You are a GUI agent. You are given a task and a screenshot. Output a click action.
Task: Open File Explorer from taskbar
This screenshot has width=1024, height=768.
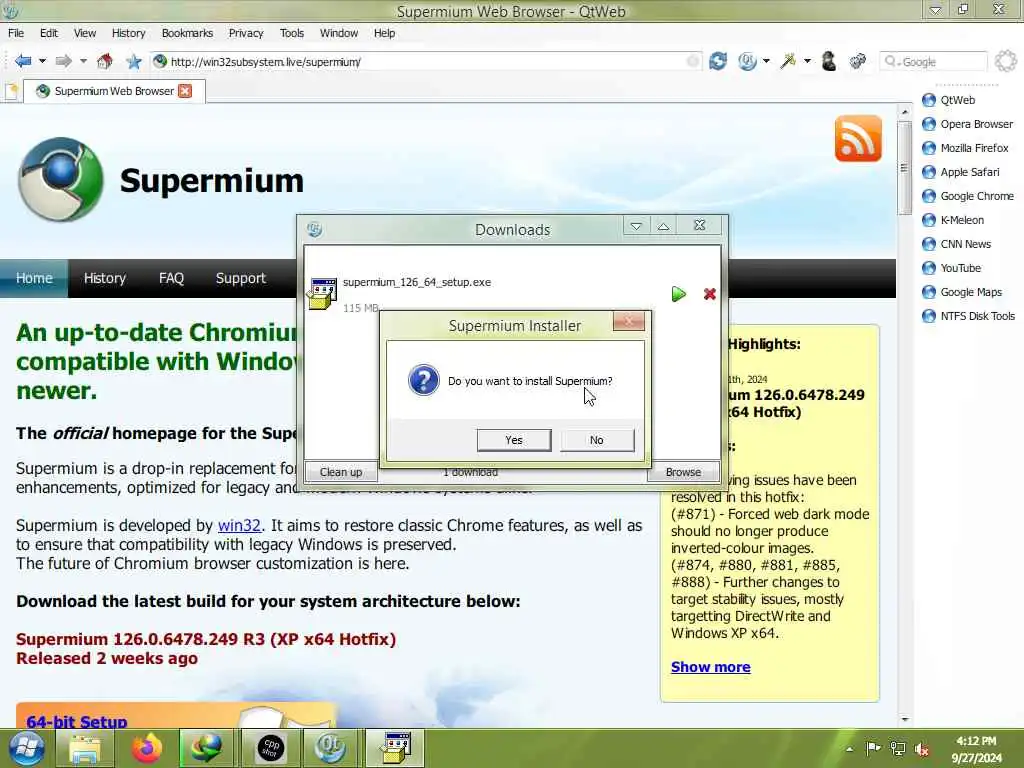tap(85, 748)
